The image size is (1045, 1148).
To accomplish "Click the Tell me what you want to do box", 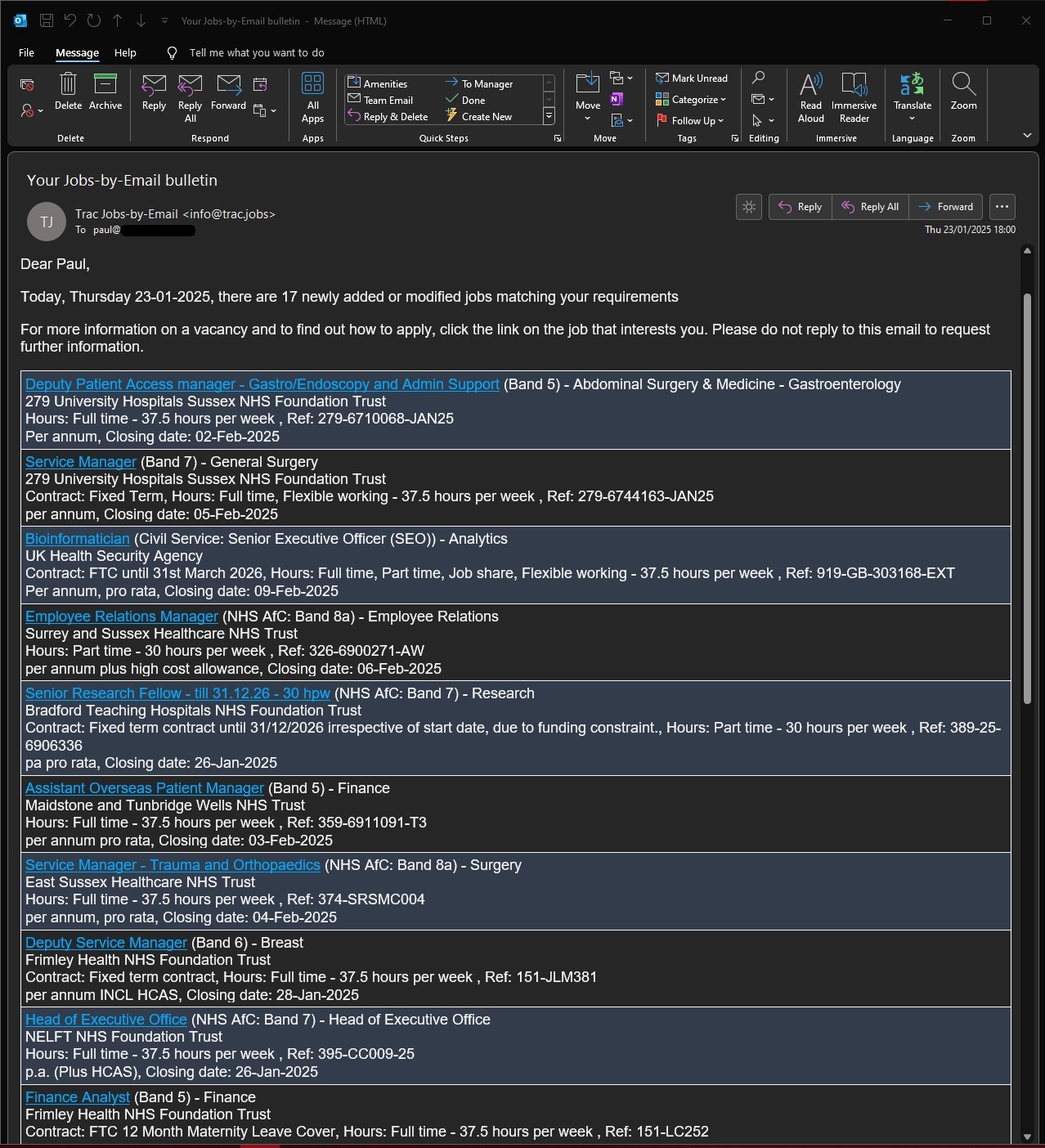I will [x=257, y=53].
